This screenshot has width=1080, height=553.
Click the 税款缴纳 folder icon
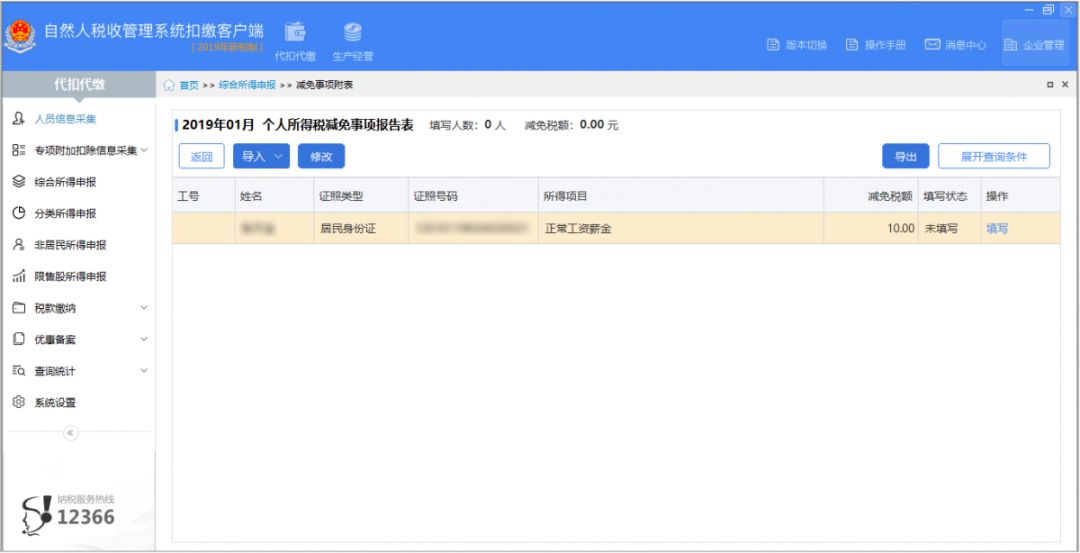19,309
